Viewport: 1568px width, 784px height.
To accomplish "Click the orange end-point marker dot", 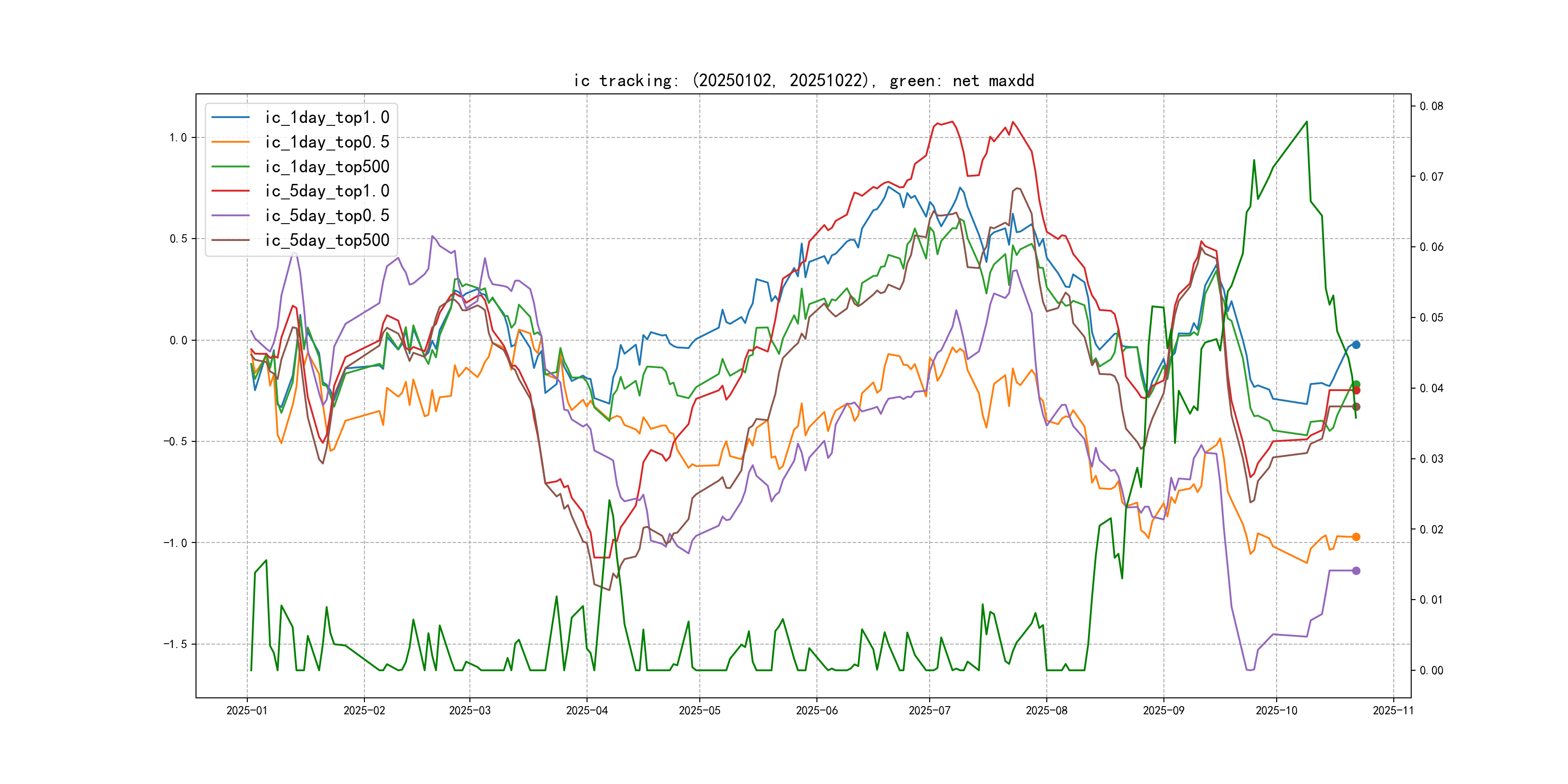I will [x=1356, y=537].
